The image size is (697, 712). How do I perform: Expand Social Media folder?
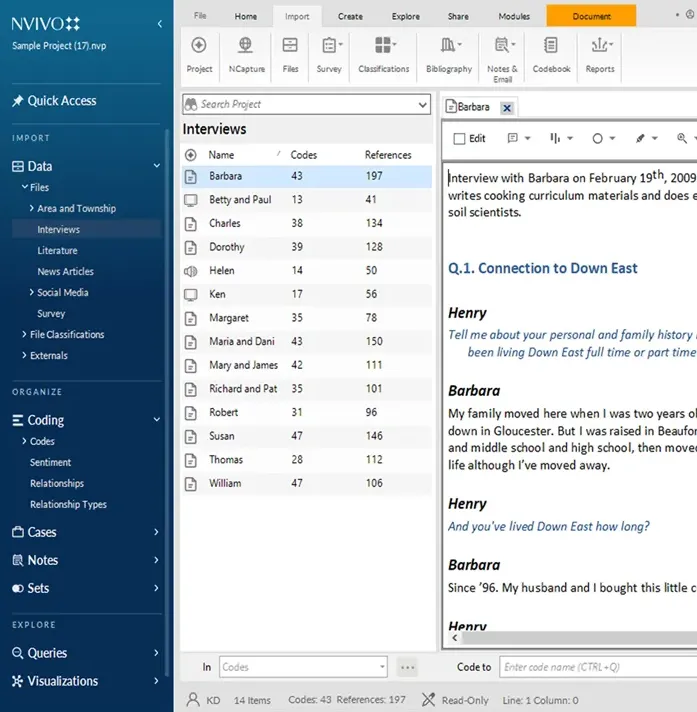31,292
